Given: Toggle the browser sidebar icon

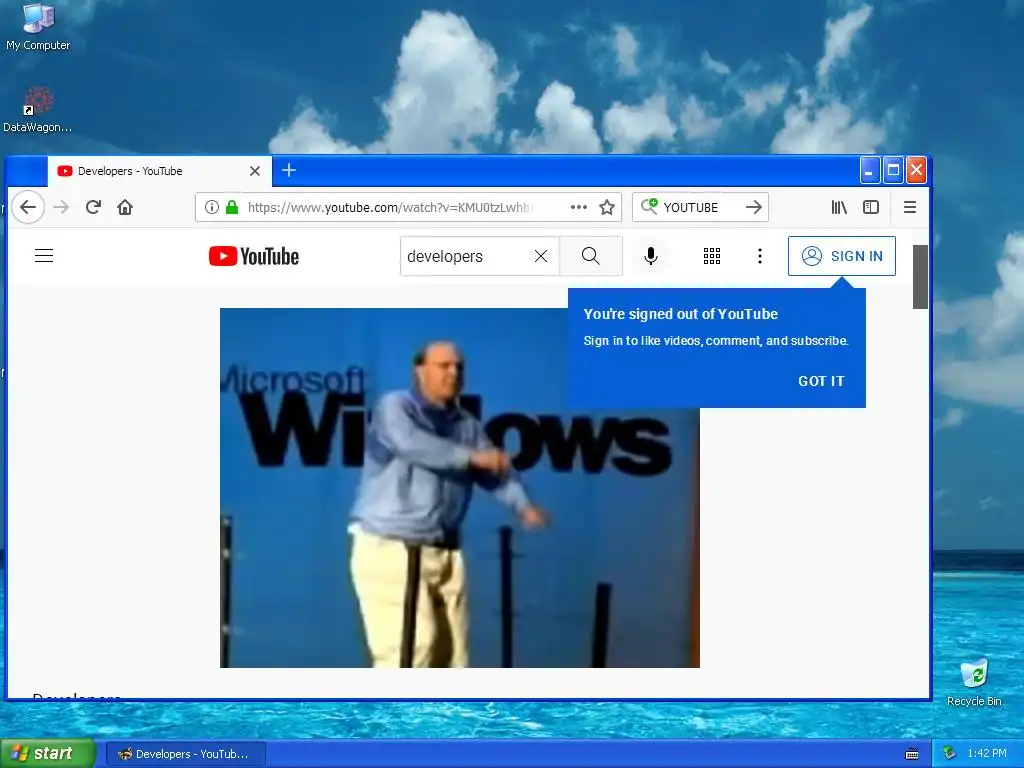Looking at the screenshot, I should tap(871, 207).
